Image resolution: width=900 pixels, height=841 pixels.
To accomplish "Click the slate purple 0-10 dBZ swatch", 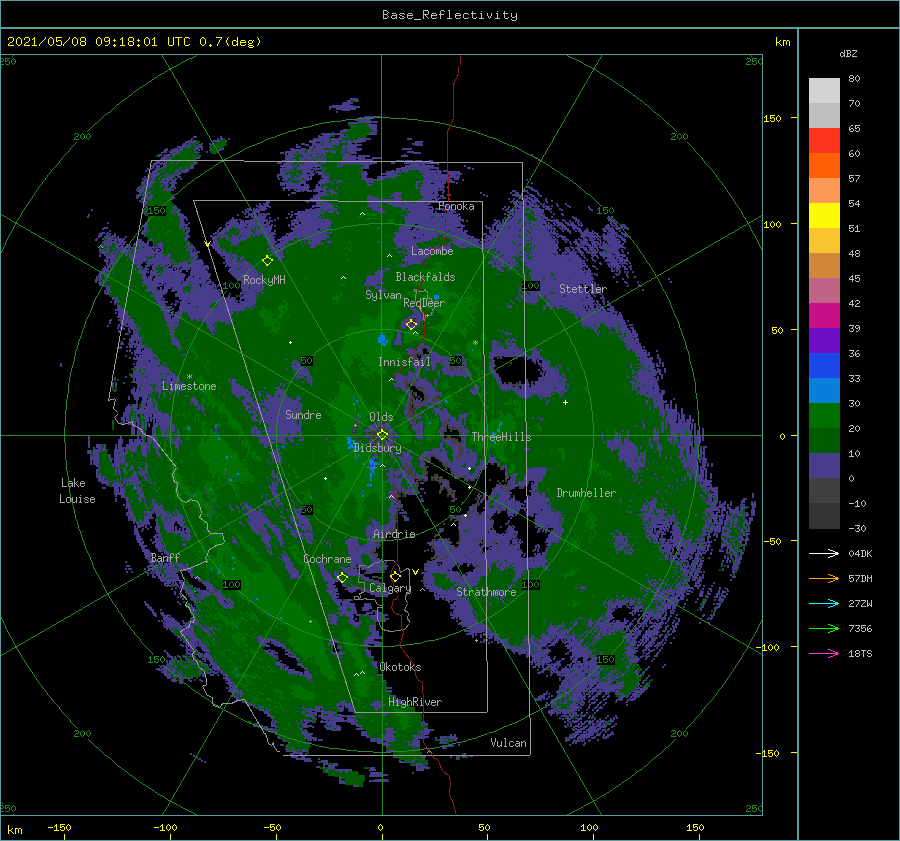I will coord(824,466).
